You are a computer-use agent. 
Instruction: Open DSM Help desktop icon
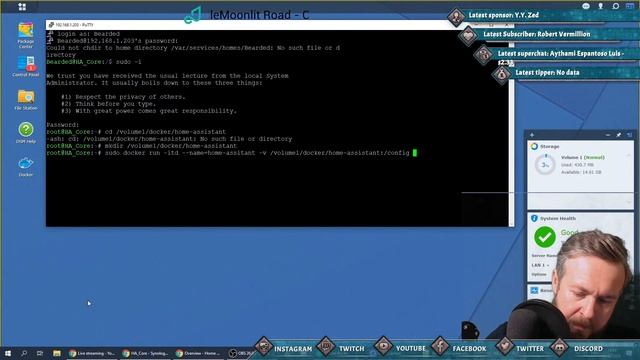26,133
